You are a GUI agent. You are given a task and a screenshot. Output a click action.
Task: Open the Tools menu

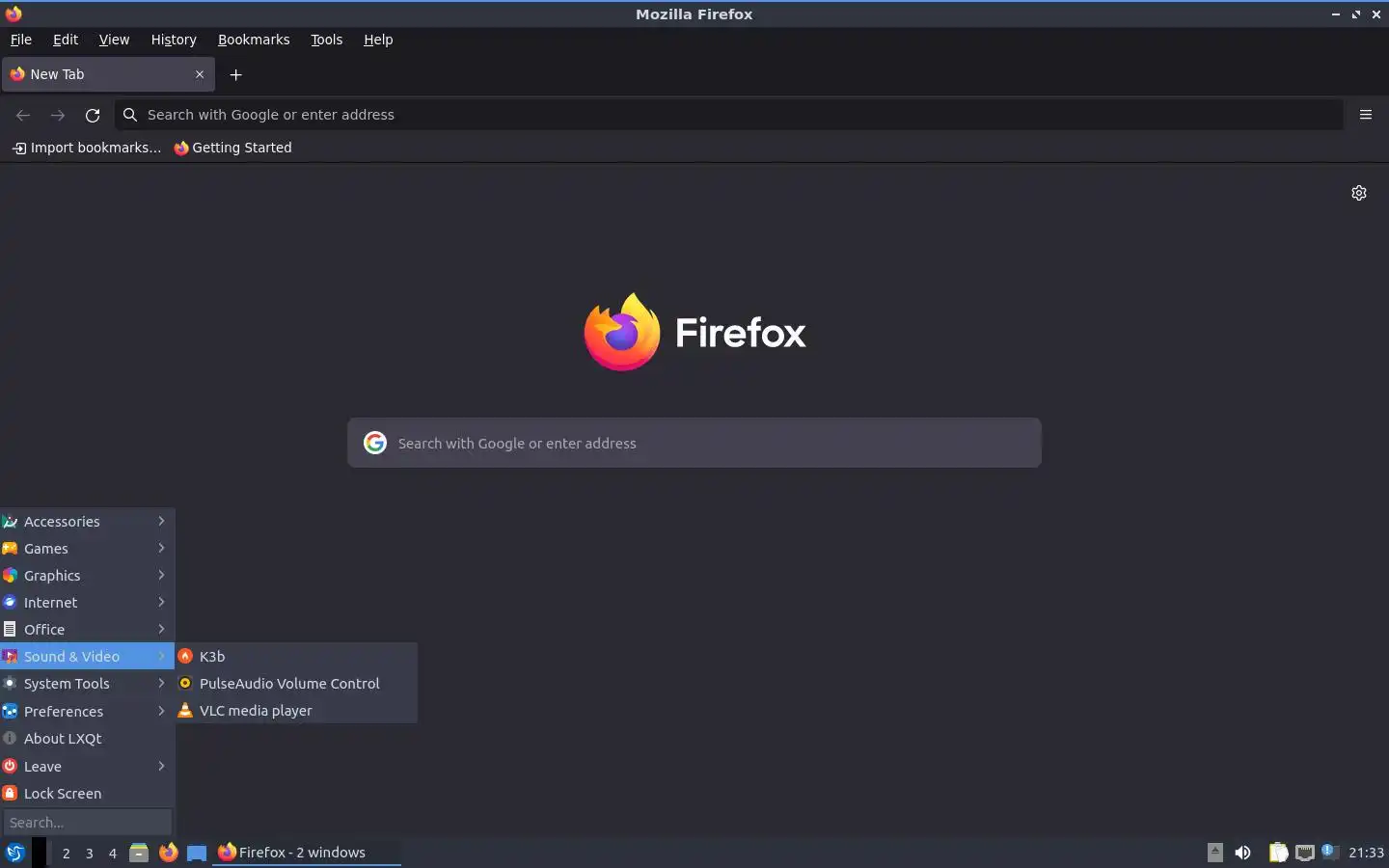click(x=326, y=40)
